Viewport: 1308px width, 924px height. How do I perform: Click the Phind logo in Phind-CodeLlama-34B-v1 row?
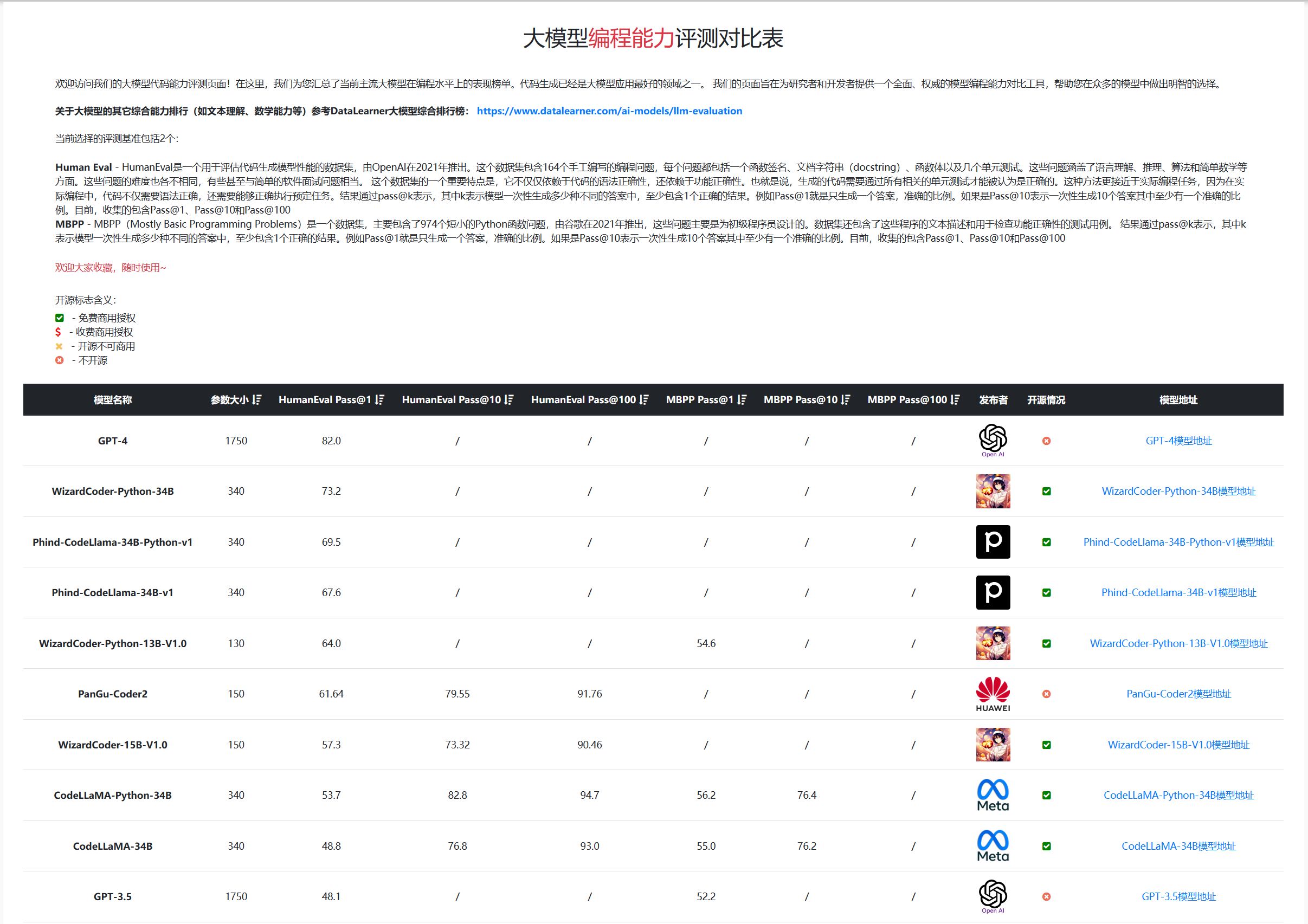[993, 592]
